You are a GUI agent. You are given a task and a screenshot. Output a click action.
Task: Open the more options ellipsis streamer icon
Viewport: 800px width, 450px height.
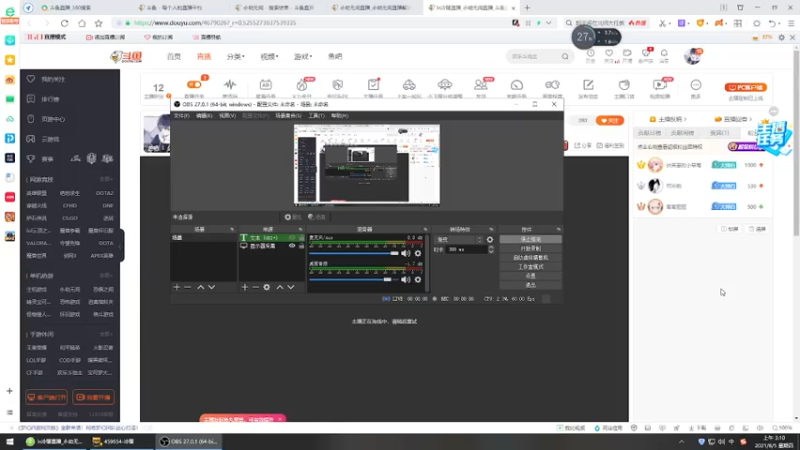pos(696,85)
